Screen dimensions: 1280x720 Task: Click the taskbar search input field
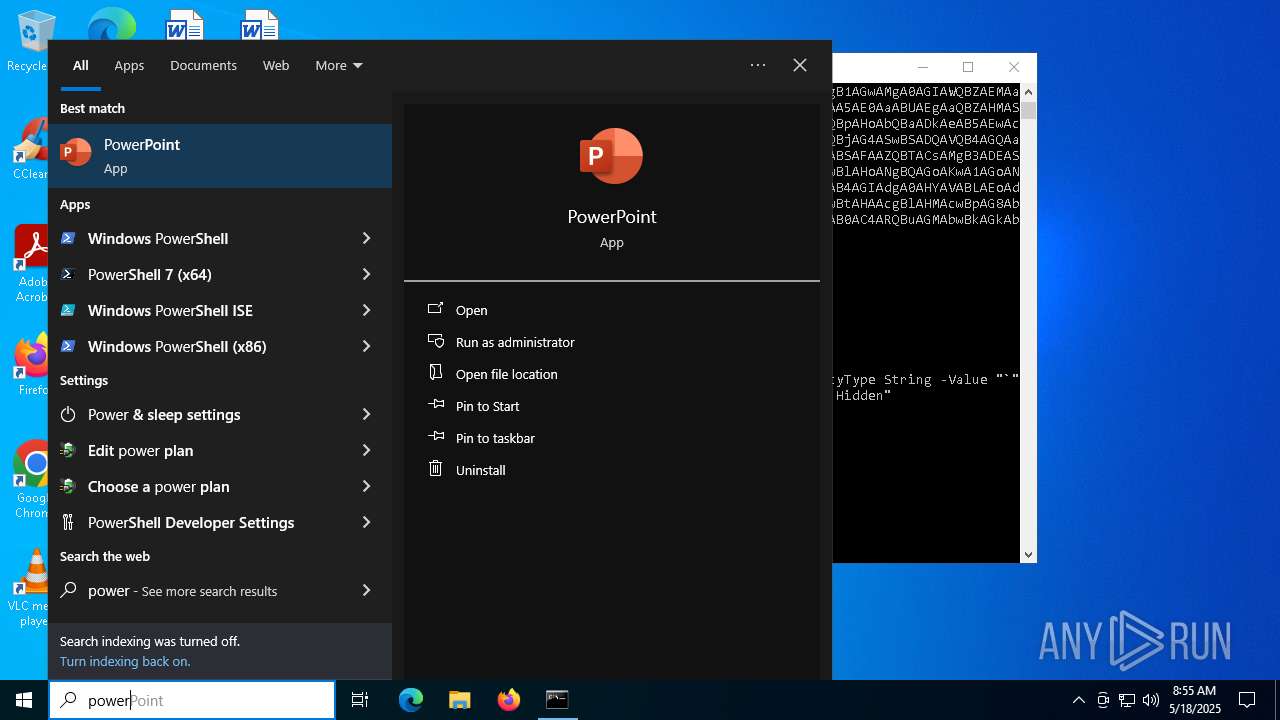(192, 700)
